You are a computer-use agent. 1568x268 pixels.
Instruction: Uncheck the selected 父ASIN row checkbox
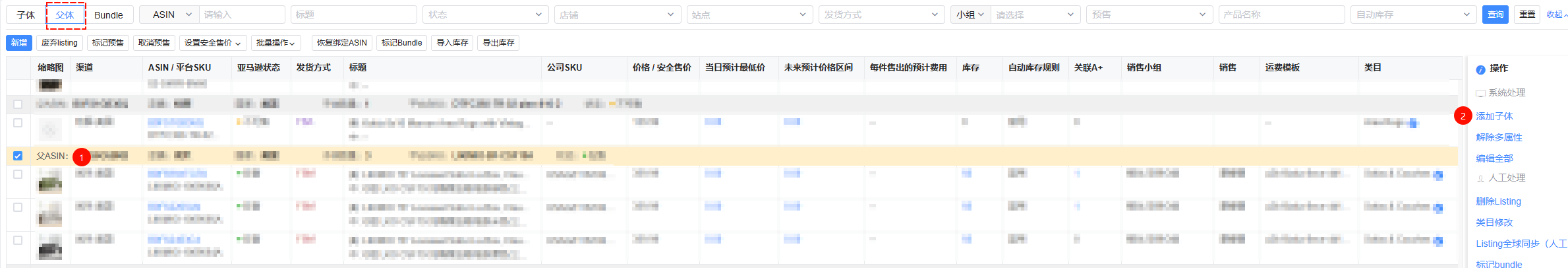click(x=18, y=156)
